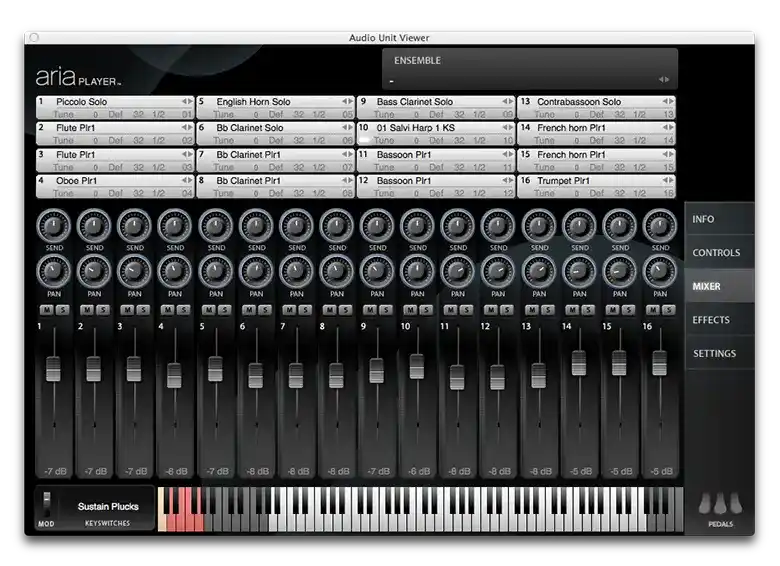Viewport: 780px width, 566px height.
Task: Mute mixer channel 4
Action: 168,310
